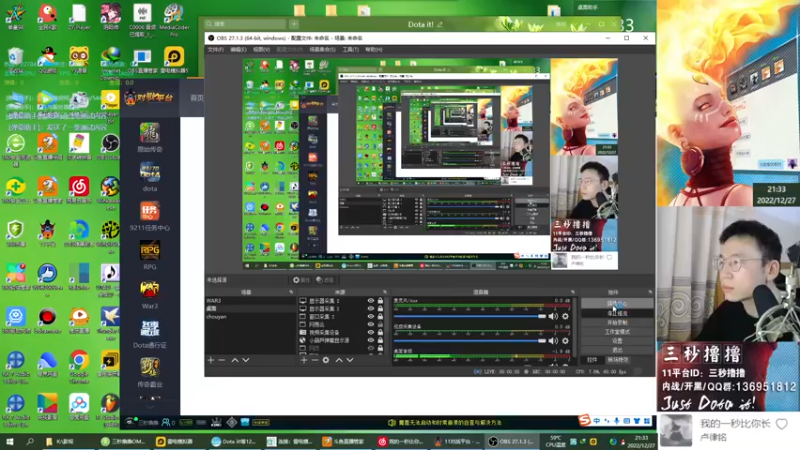Open YY语音 raccoon desktop icon

tap(79, 59)
